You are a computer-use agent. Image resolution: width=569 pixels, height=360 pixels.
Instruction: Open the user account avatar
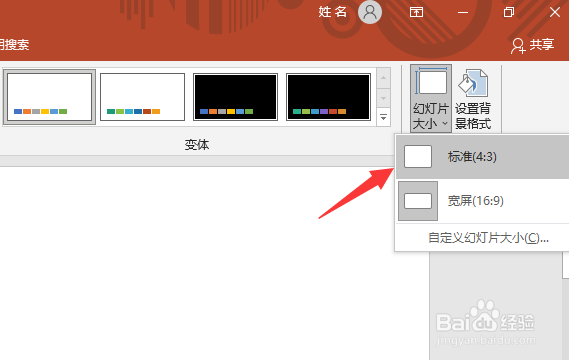click(x=370, y=12)
